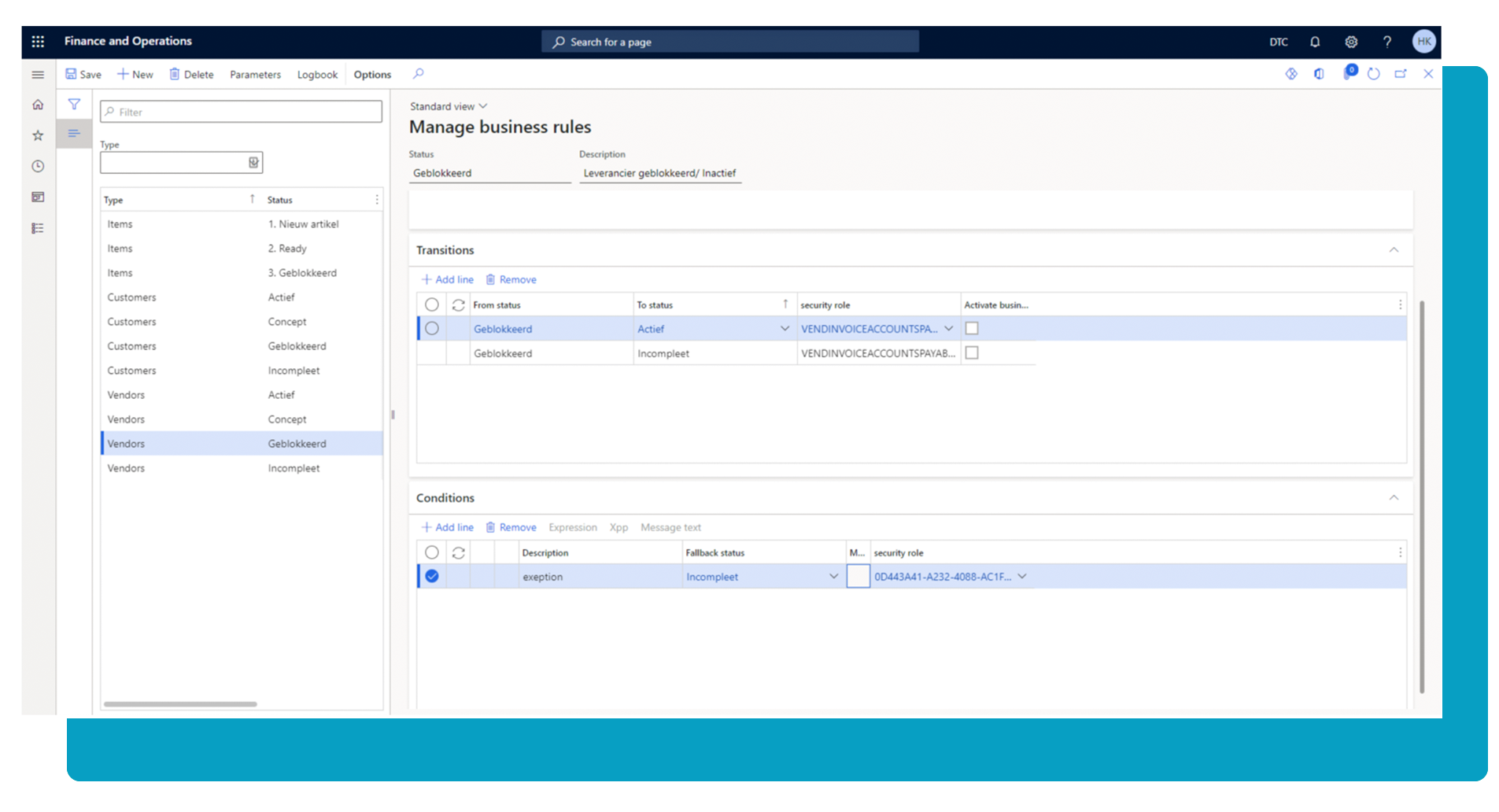Click the Home icon in sidebar
This screenshot has height=812, width=1499.
[x=38, y=105]
